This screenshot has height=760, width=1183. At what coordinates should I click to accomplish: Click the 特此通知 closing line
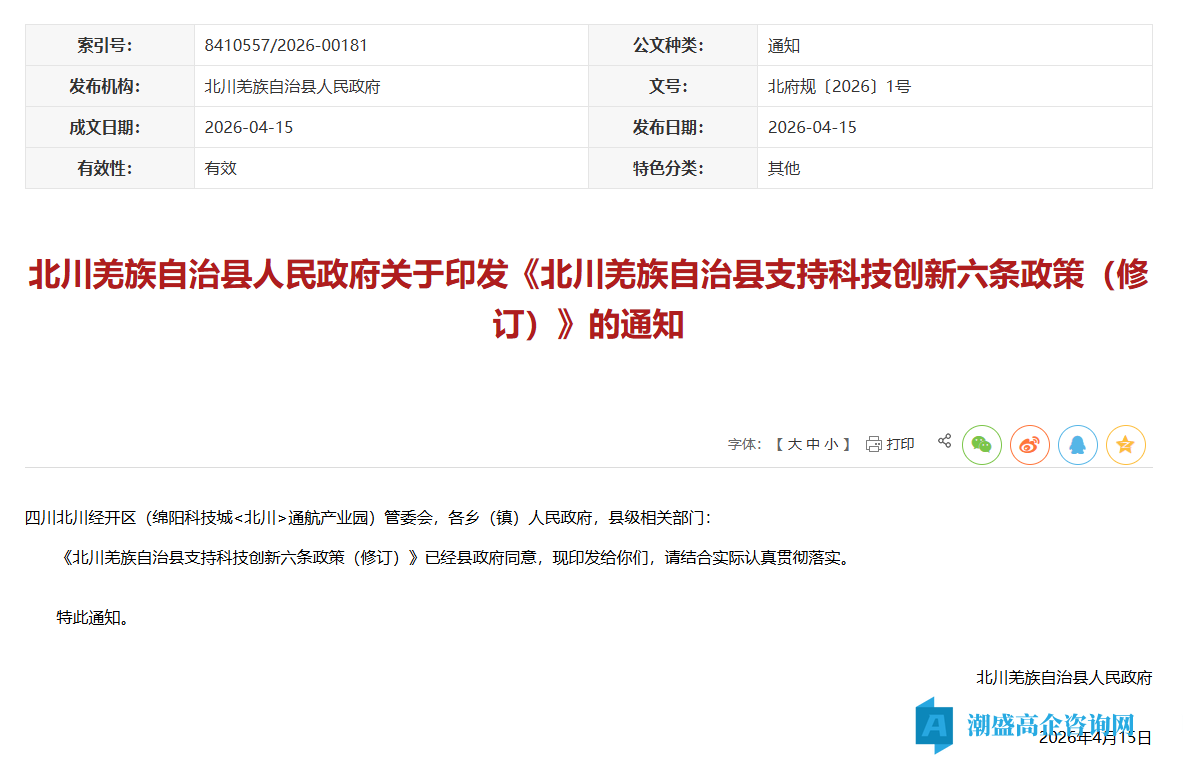(94, 618)
